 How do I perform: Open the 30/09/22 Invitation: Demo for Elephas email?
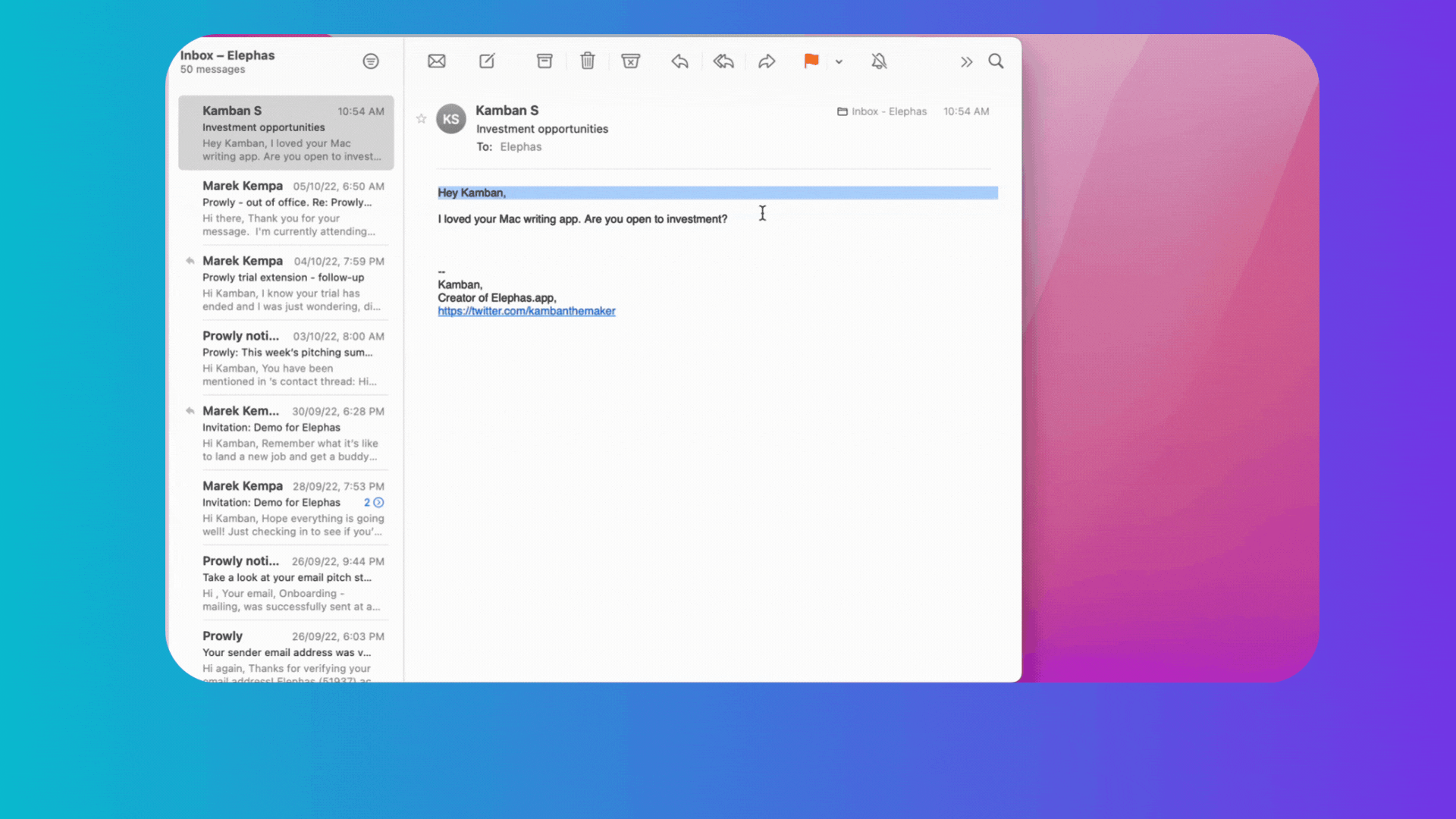pyautogui.click(x=286, y=433)
